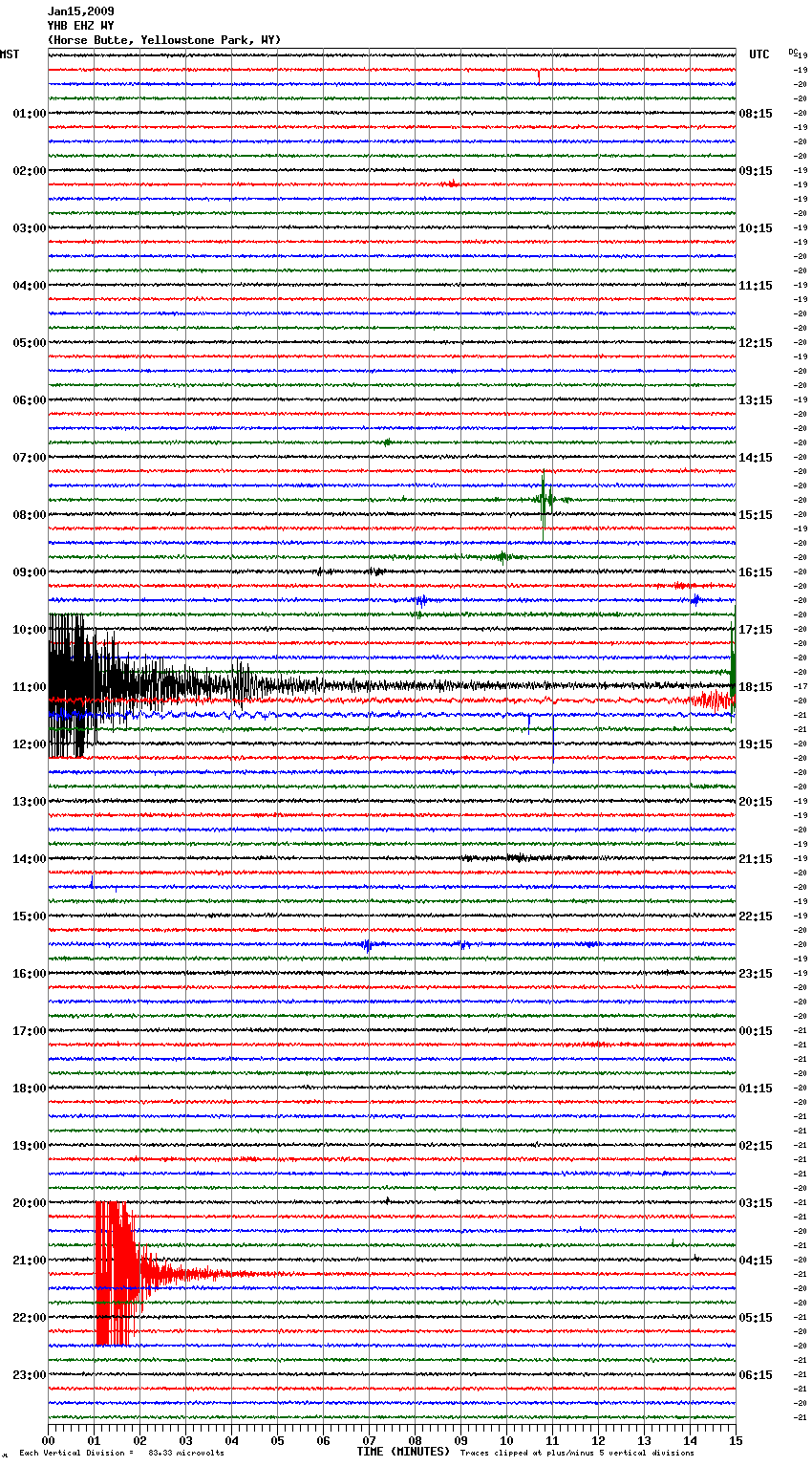Click the "08:15" UTC time label
This screenshot has height=1466, width=812.
[756, 114]
